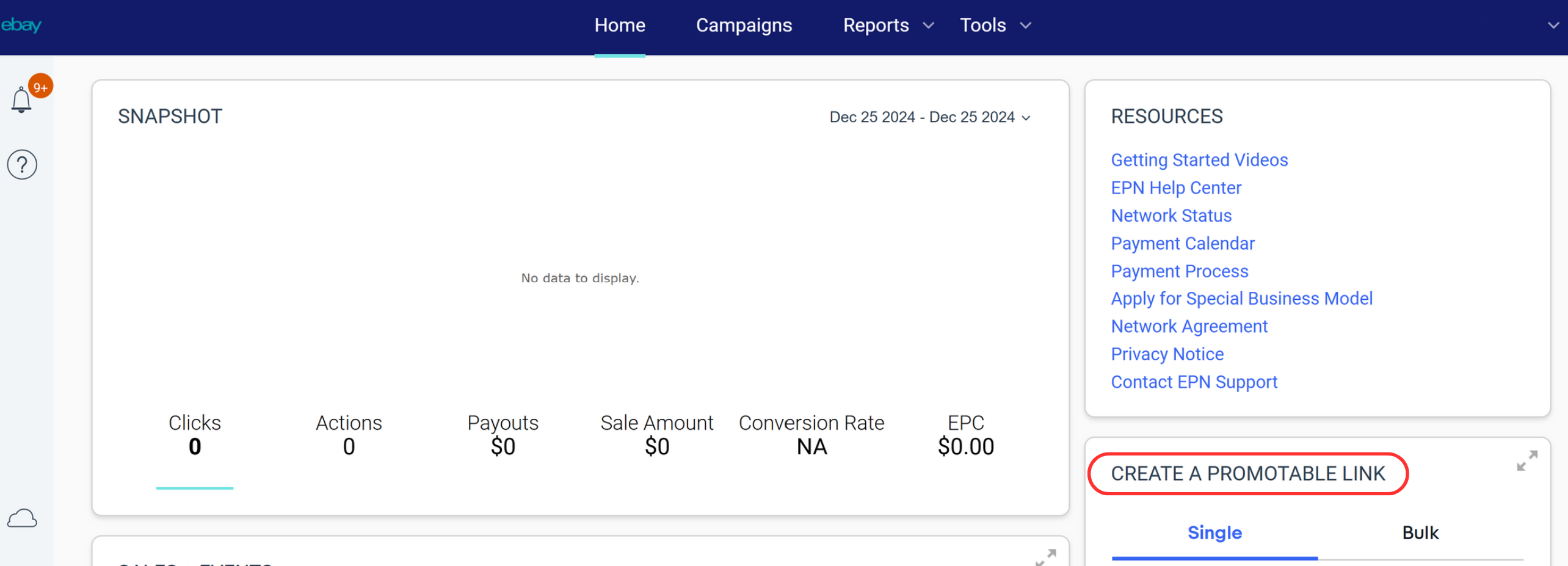Expand the Create a Promotable Link panel
The height and width of the screenshot is (566, 1568).
[x=1527, y=460]
